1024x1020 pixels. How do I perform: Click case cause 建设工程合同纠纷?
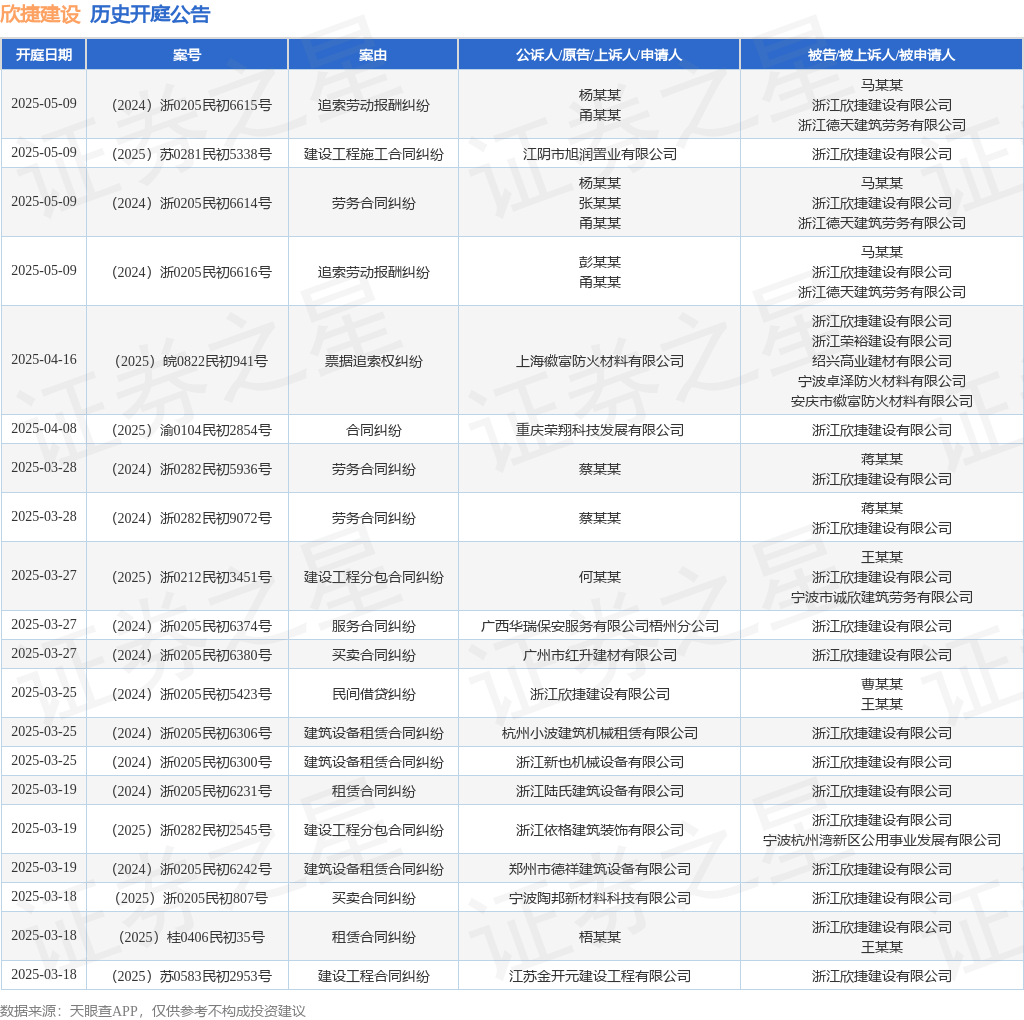pyautogui.click(x=373, y=976)
